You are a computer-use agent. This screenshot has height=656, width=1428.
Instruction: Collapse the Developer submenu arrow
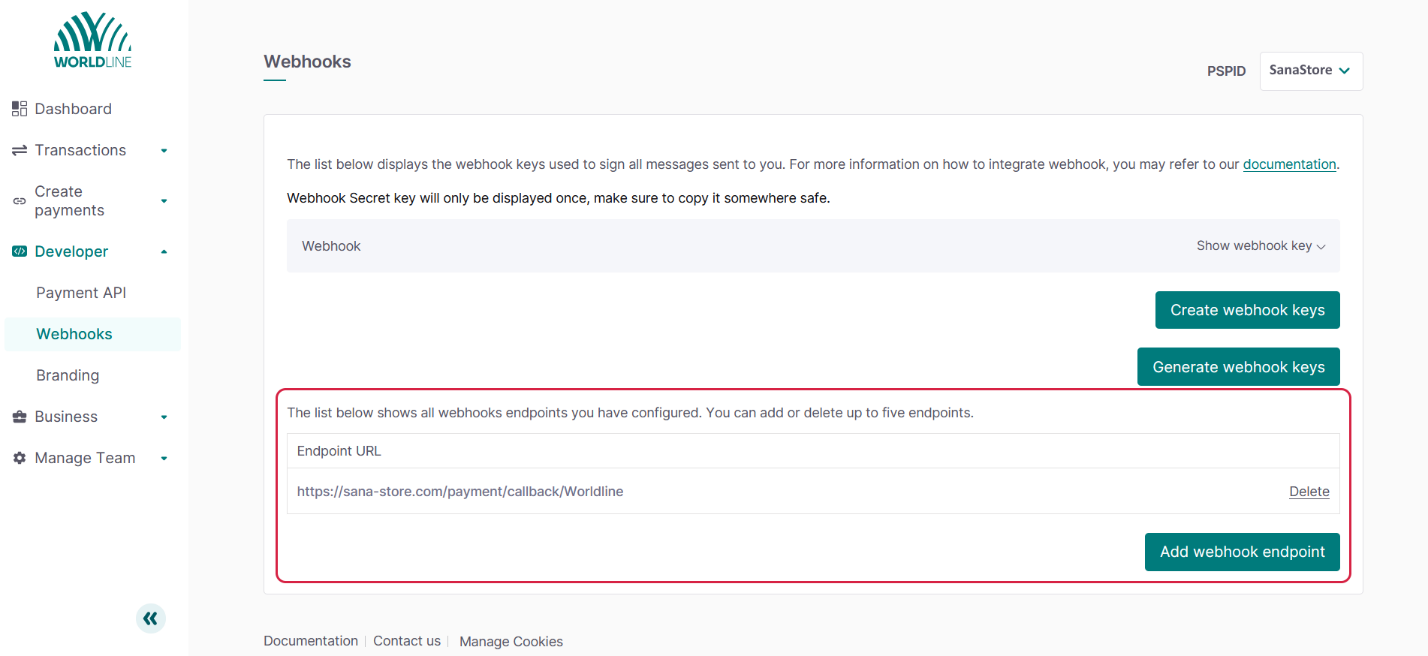pyautogui.click(x=164, y=252)
